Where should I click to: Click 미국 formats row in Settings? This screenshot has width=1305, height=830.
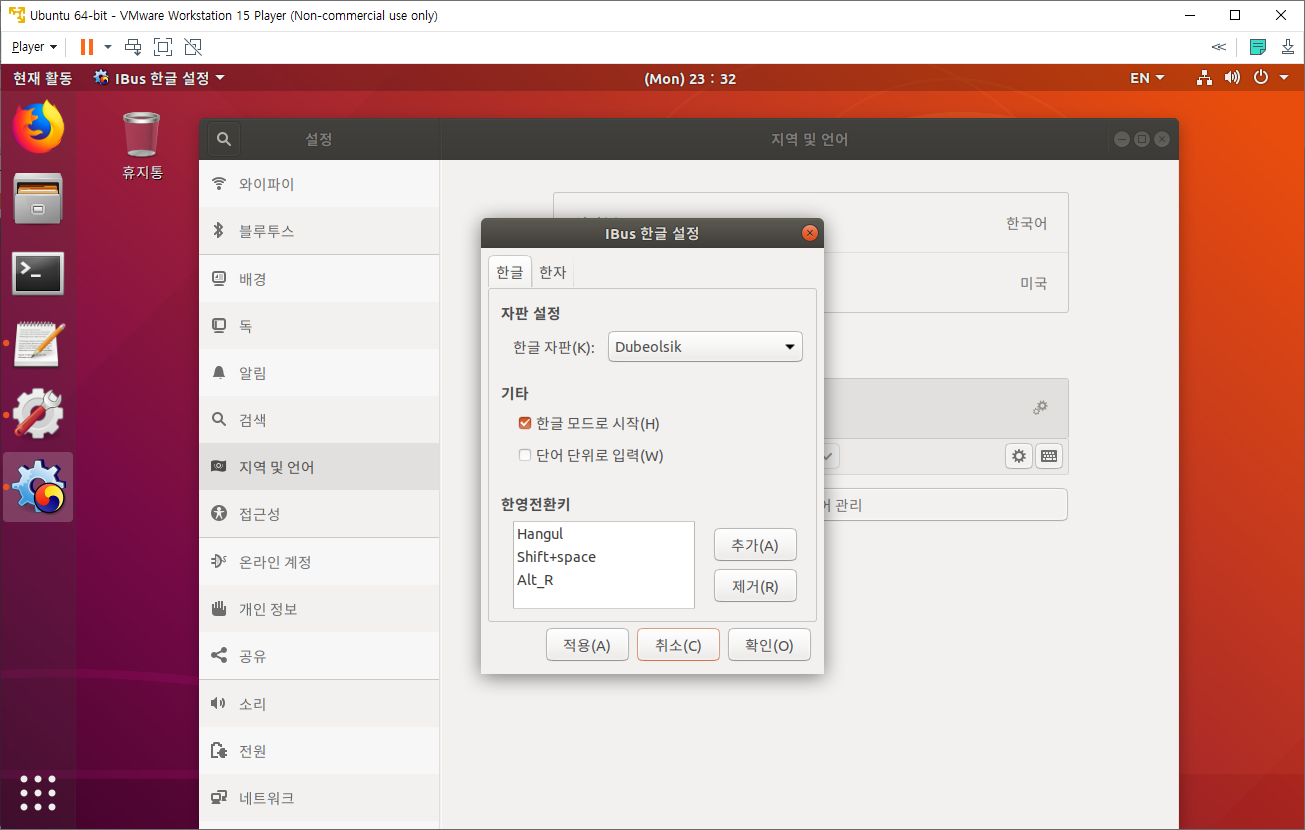(811, 283)
